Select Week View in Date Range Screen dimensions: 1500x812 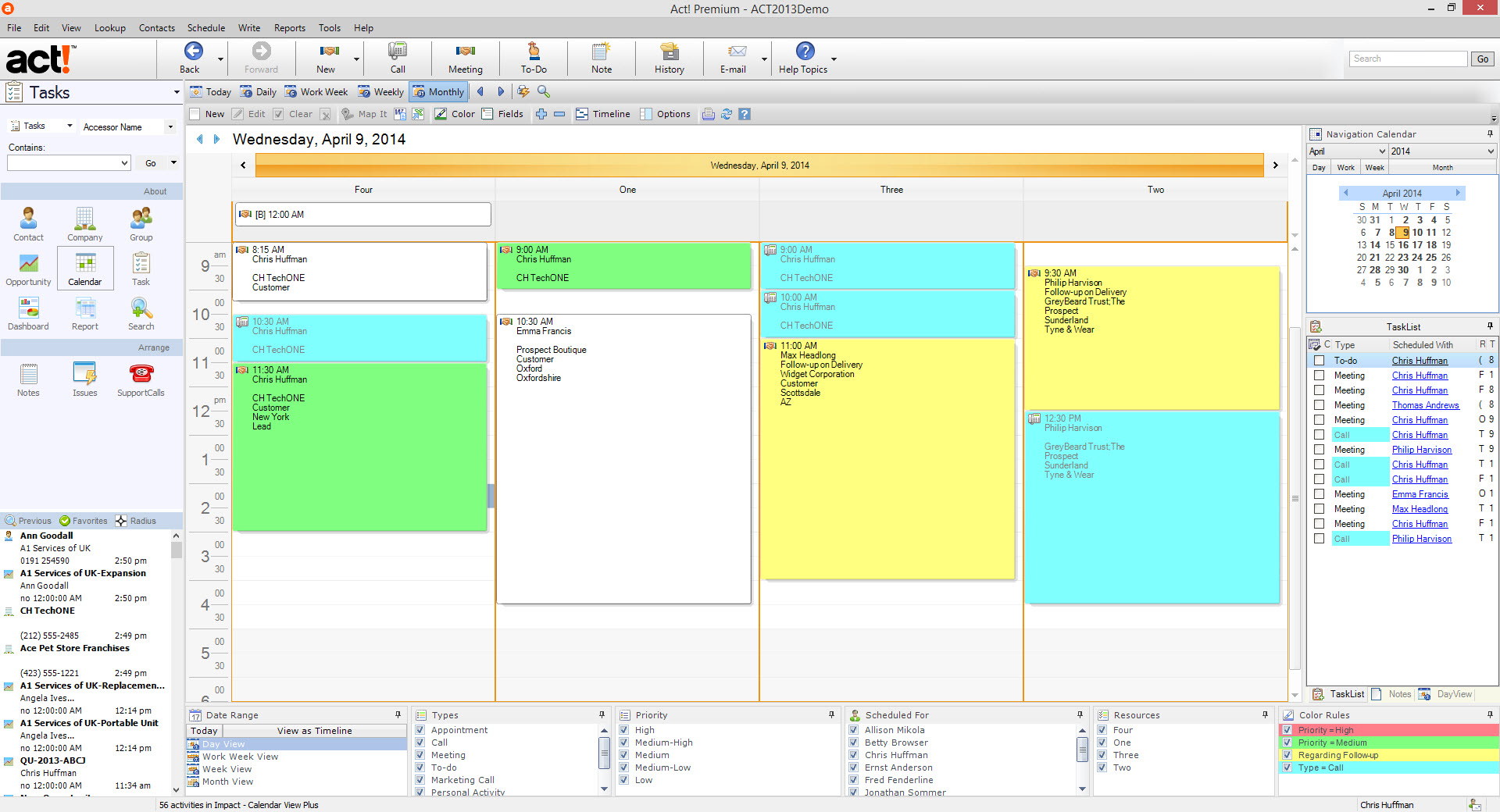point(227,769)
